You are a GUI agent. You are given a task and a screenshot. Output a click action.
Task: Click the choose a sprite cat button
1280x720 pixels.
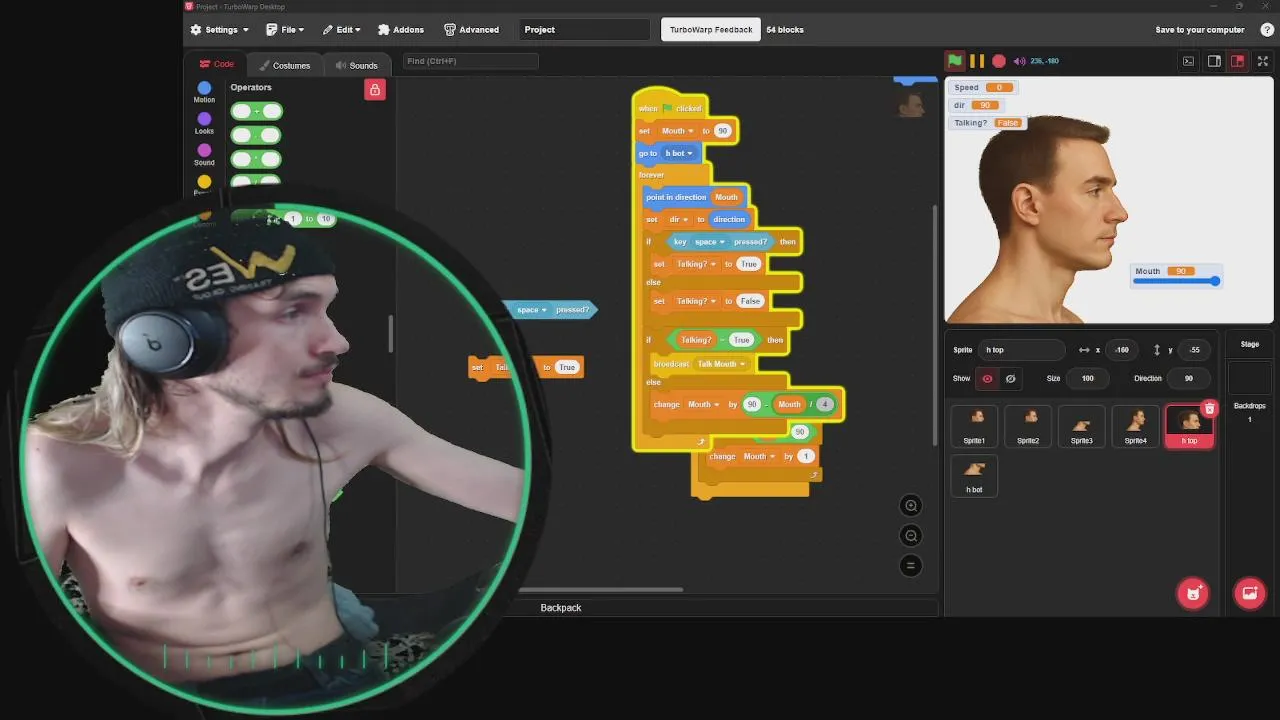tap(1192, 593)
